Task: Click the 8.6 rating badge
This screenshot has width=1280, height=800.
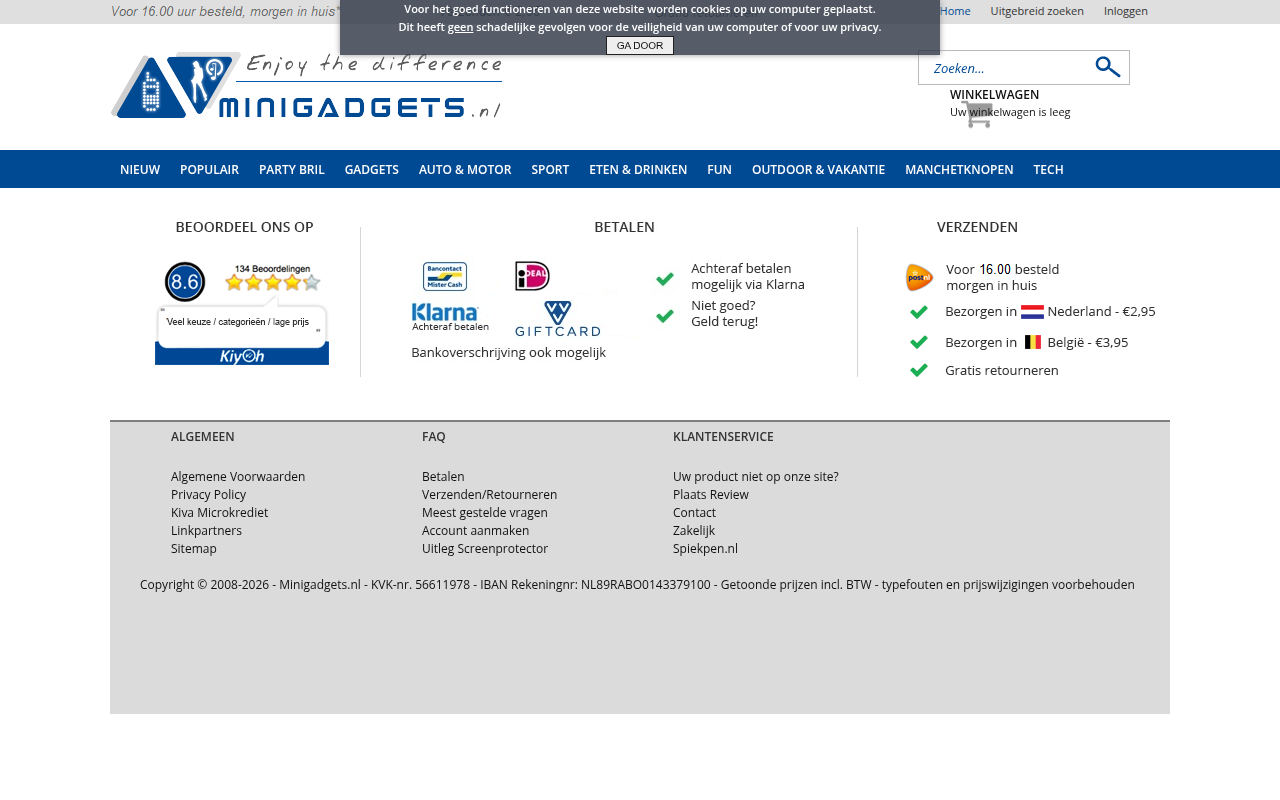Action: (x=185, y=282)
